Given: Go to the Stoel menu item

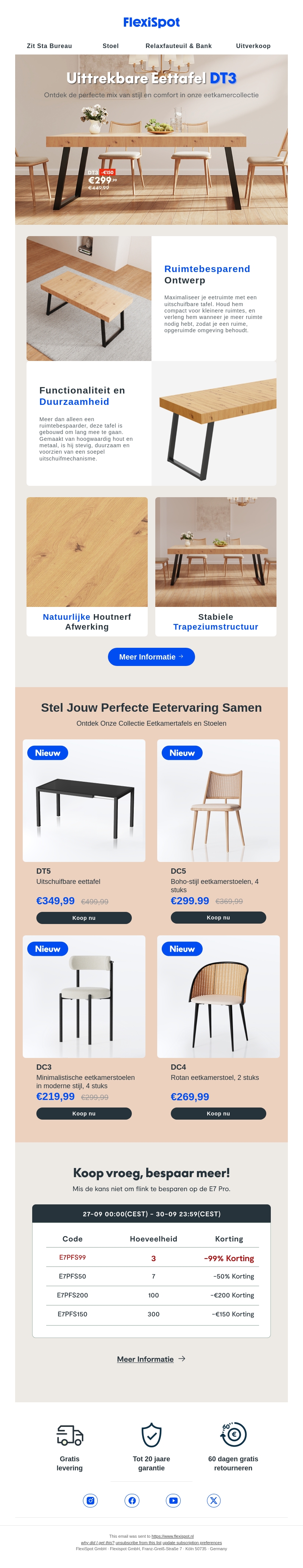Looking at the screenshot, I should coord(110,46).
